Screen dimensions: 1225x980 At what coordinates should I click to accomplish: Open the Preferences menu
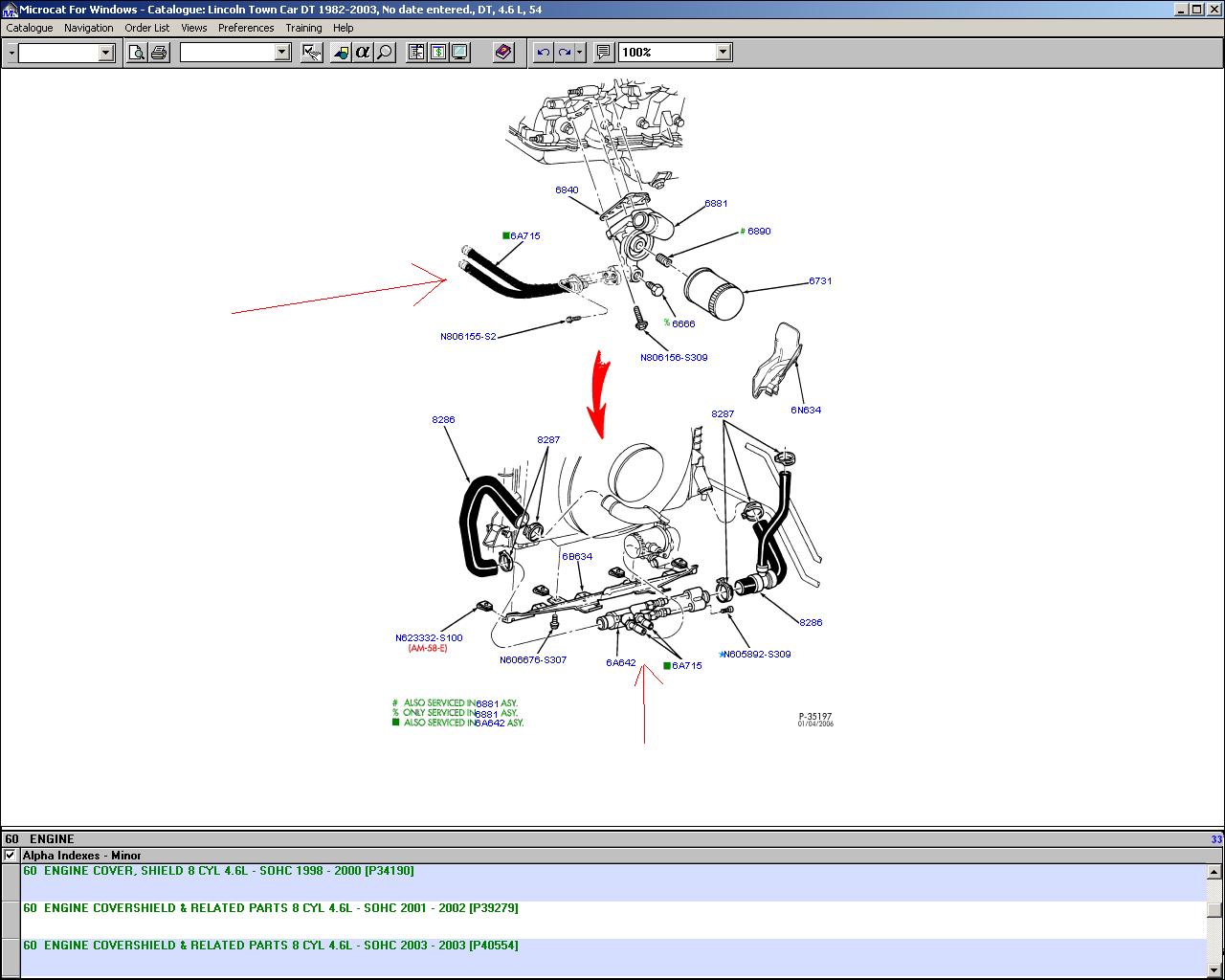246,28
